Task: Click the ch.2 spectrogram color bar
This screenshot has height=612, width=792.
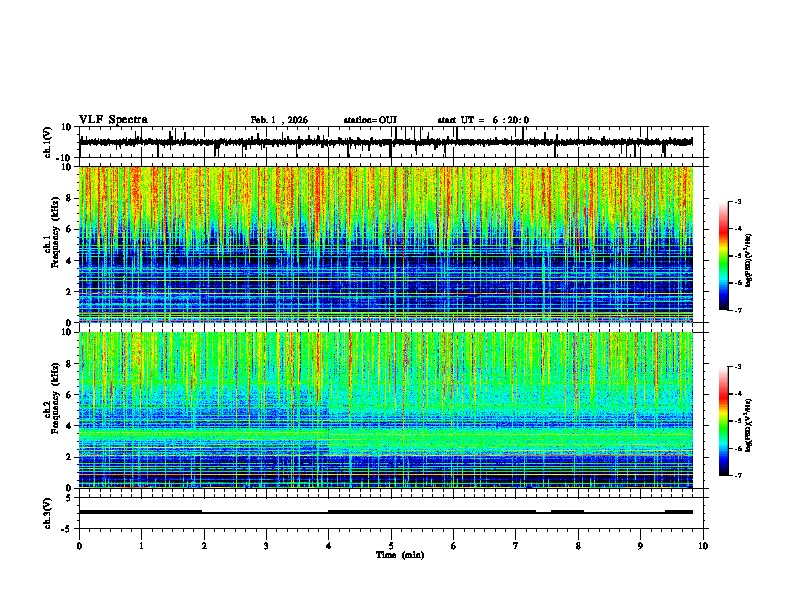Action: 724,421
